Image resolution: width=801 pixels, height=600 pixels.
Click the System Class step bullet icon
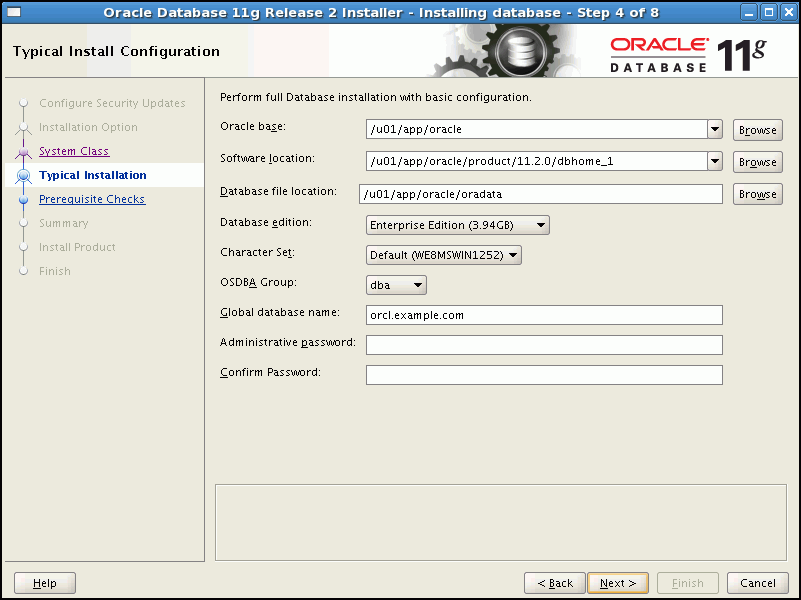[24, 152]
